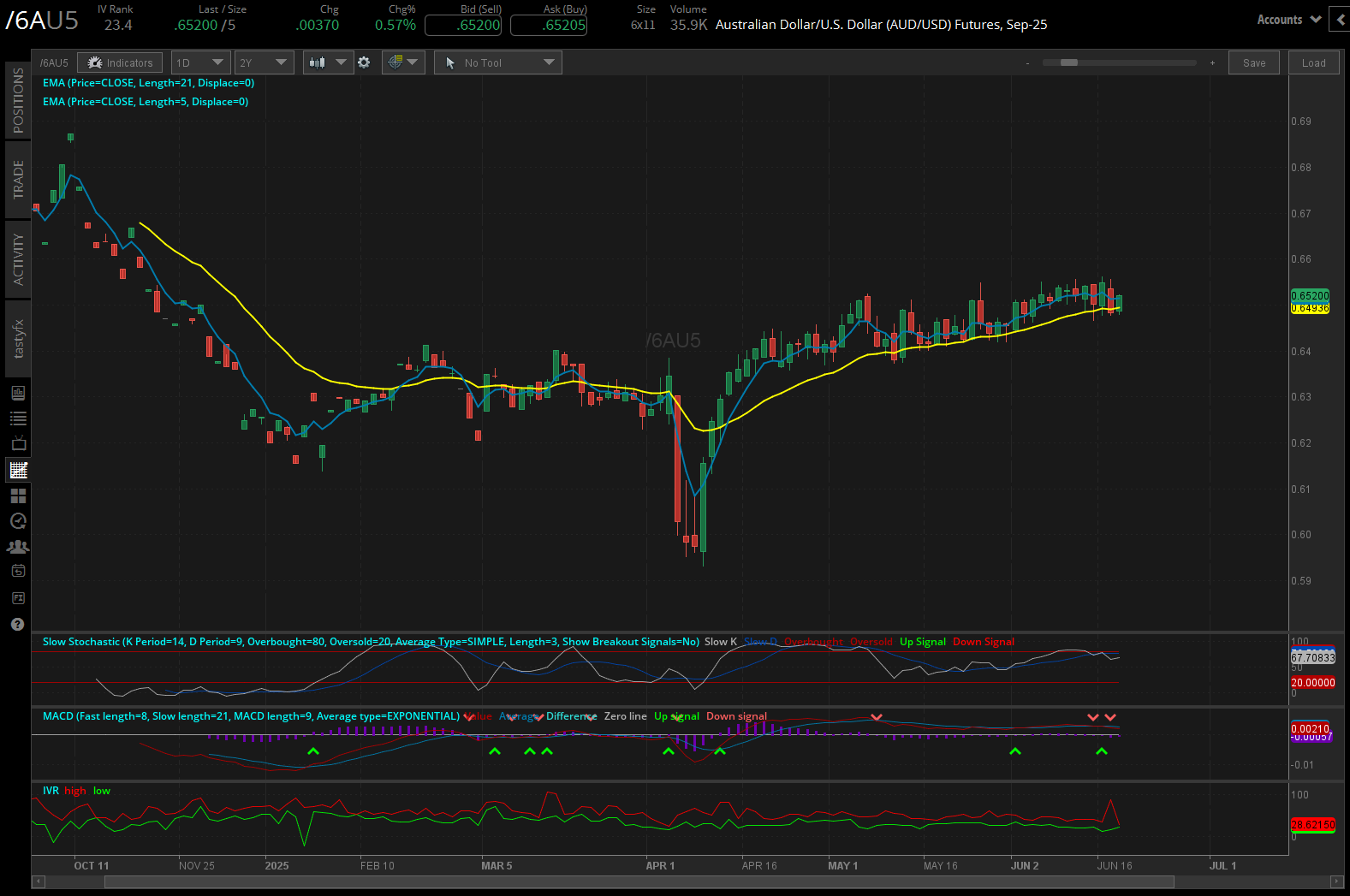The width and height of the screenshot is (1350, 896).
Task: Select the Slow Stochastic study label
Action: [x=371, y=642]
